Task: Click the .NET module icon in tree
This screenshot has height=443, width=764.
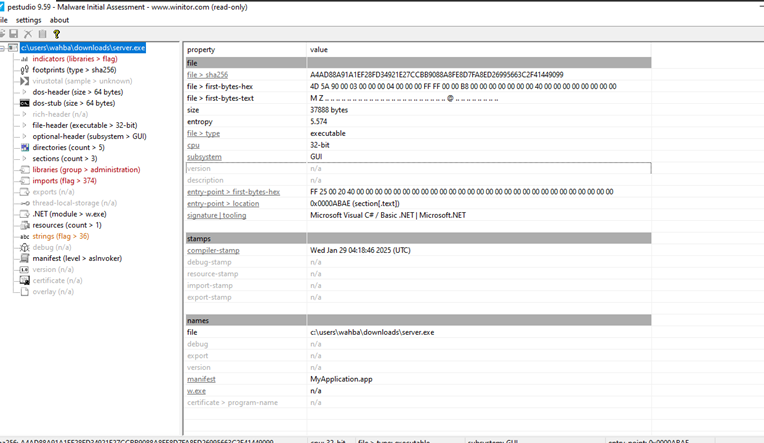Action: click(x=24, y=214)
